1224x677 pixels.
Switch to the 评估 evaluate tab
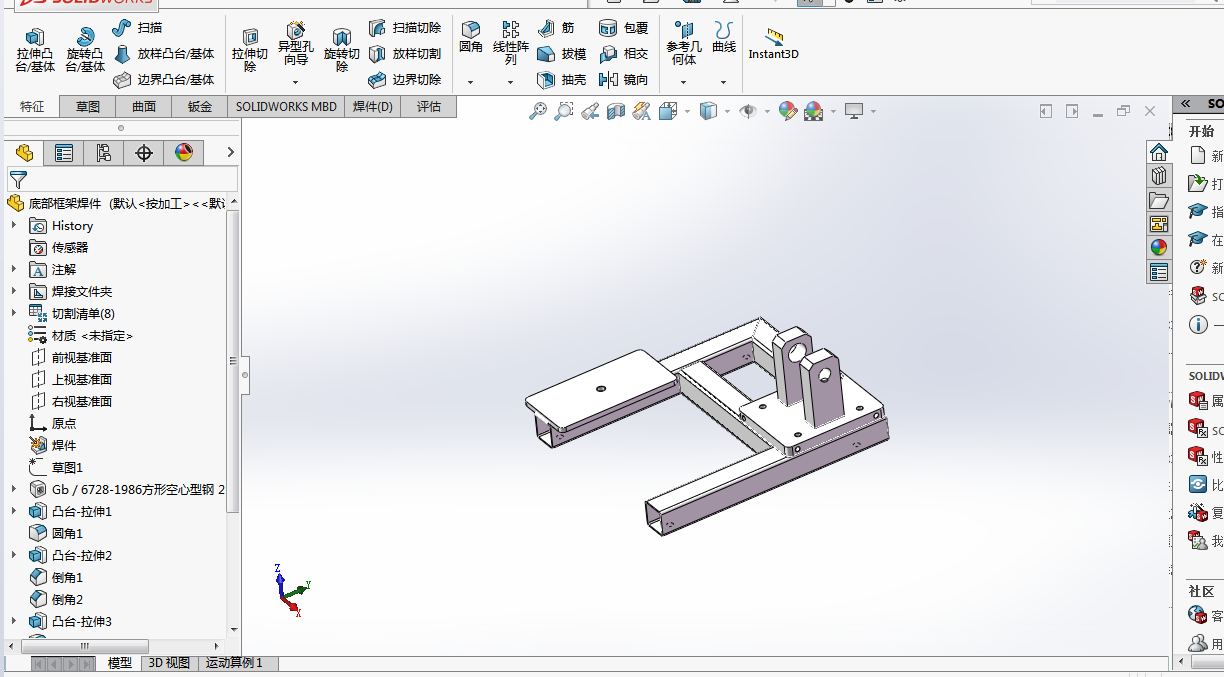429,107
